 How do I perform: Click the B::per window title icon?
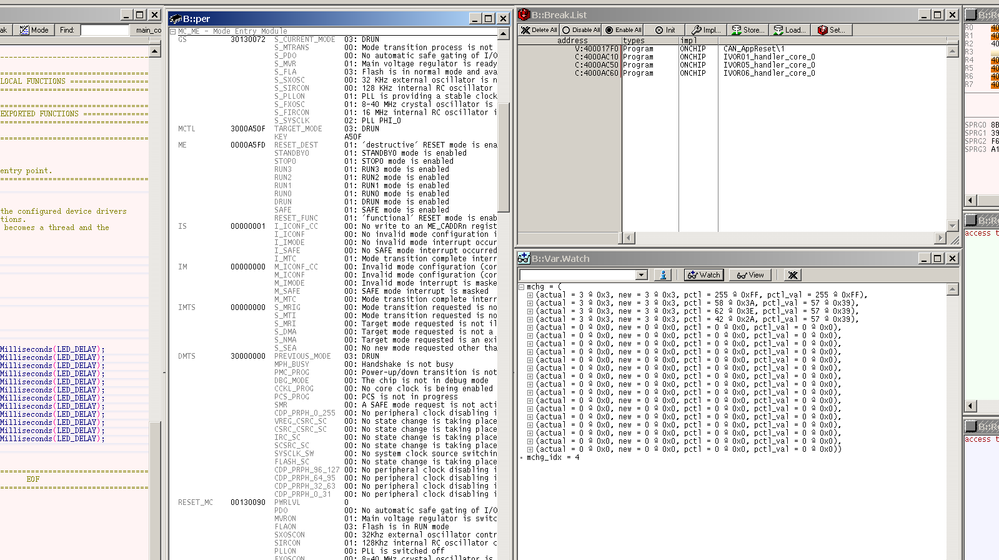176,19
